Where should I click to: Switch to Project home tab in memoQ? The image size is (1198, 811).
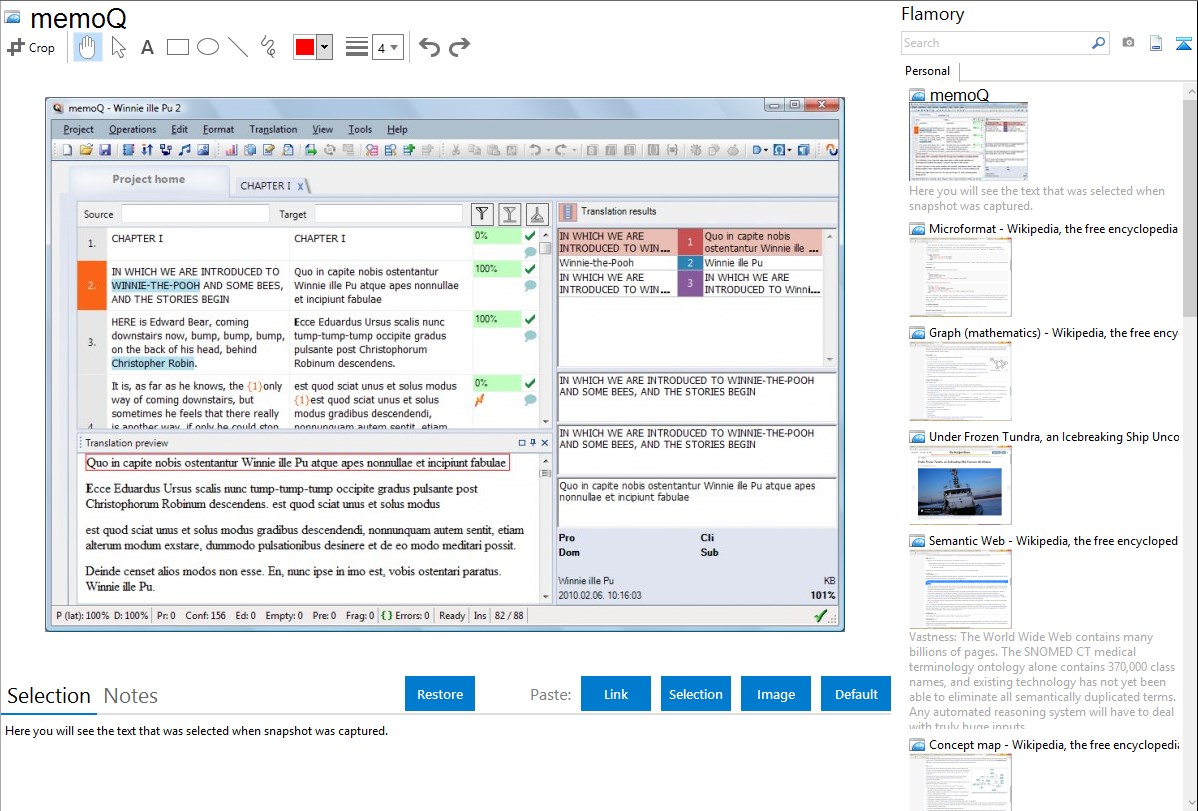[148, 179]
